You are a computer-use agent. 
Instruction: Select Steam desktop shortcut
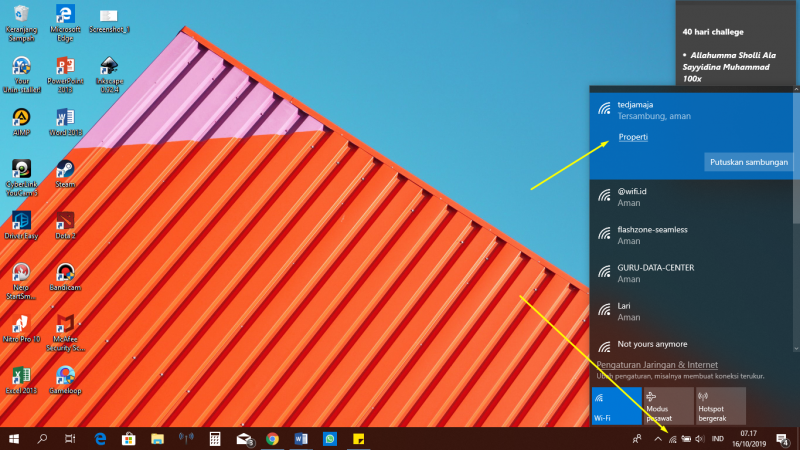pos(65,173)
